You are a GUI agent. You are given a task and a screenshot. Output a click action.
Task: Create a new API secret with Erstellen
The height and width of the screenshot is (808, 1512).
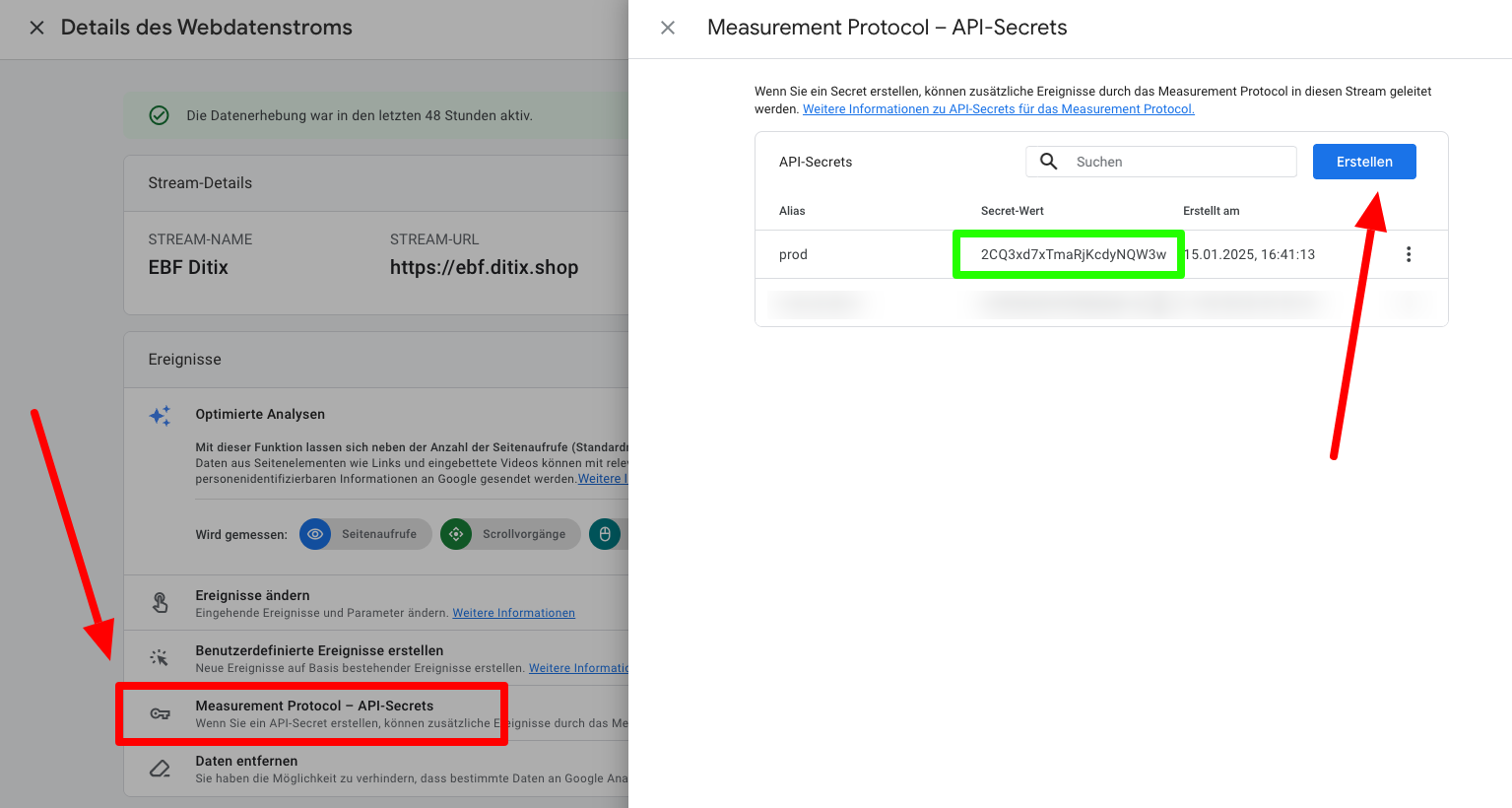(x=1364, y=162)
